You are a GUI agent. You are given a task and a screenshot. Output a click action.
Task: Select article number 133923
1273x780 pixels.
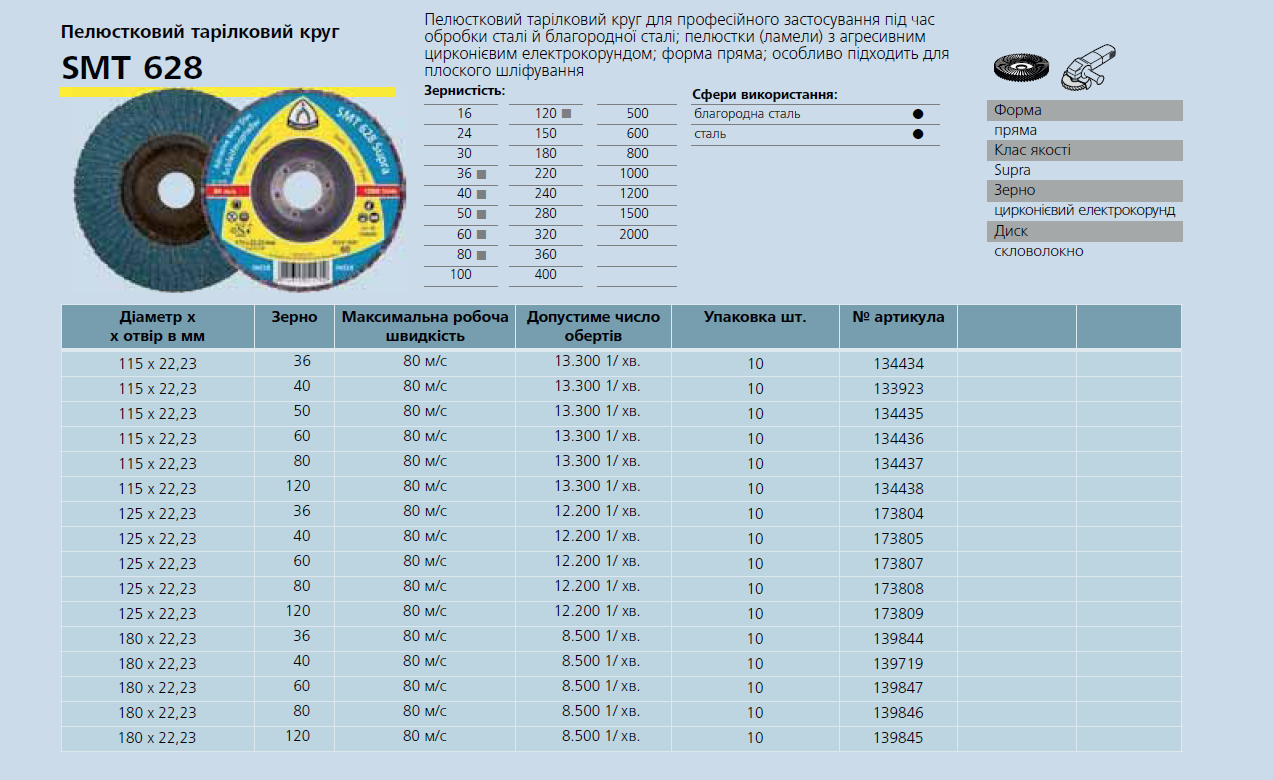coord(899,389)
